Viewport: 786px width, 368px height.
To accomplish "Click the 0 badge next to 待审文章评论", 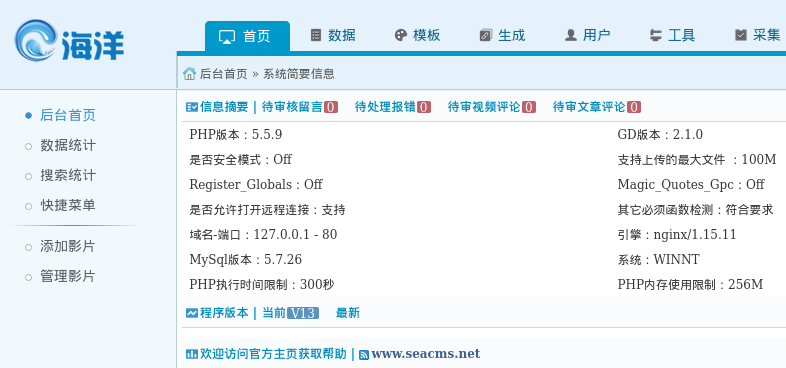I will coord(634,107).
